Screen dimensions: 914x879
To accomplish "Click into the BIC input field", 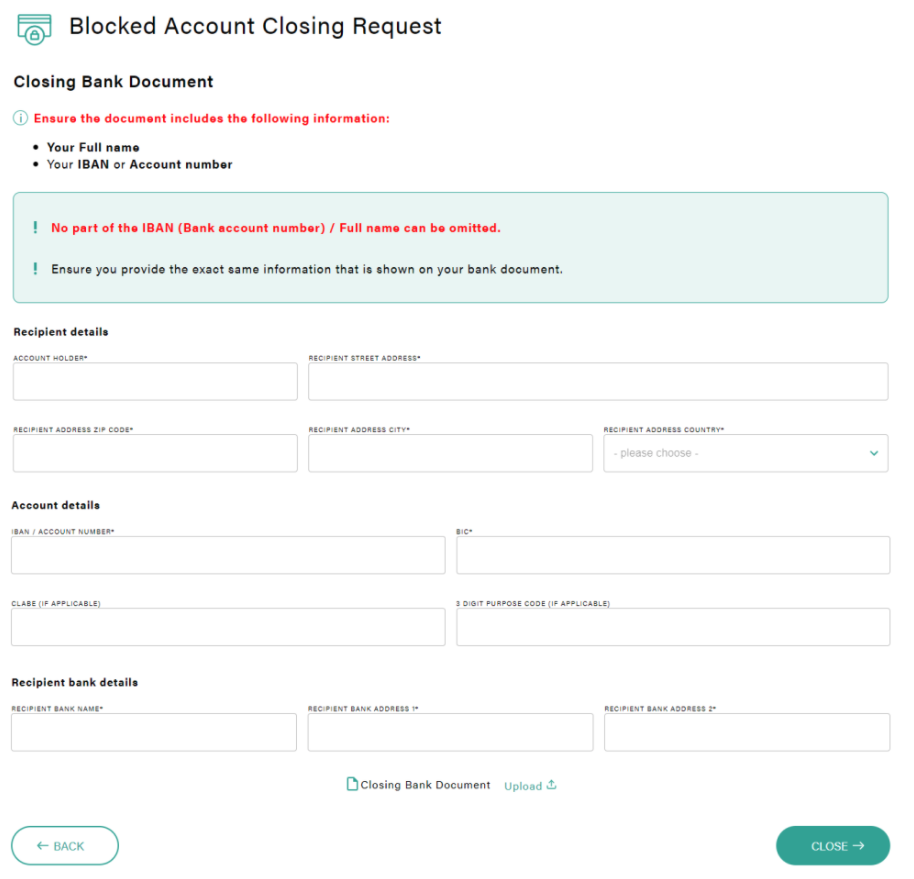I will 673,555.
